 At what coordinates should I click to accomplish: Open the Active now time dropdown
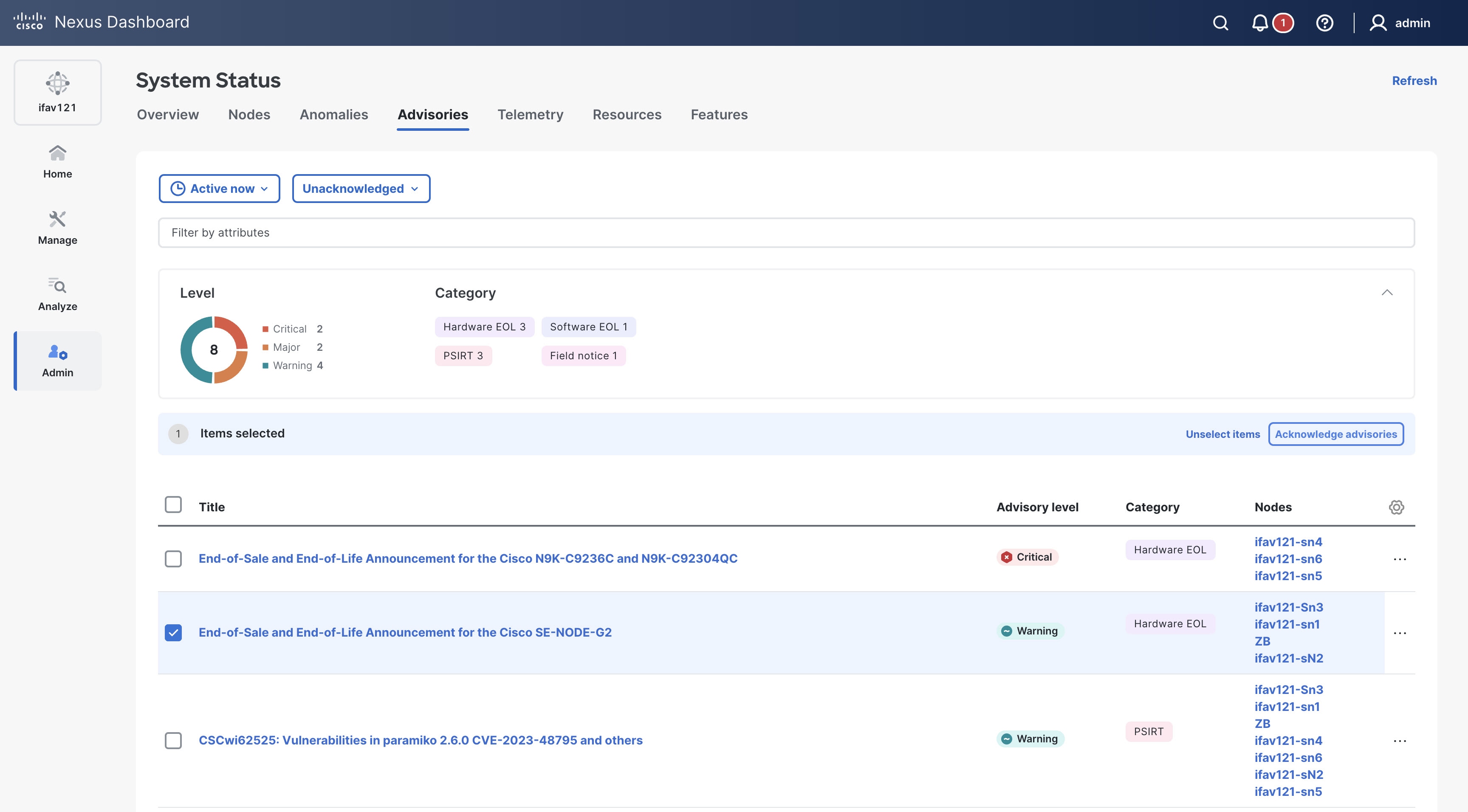tap(220, 189)
